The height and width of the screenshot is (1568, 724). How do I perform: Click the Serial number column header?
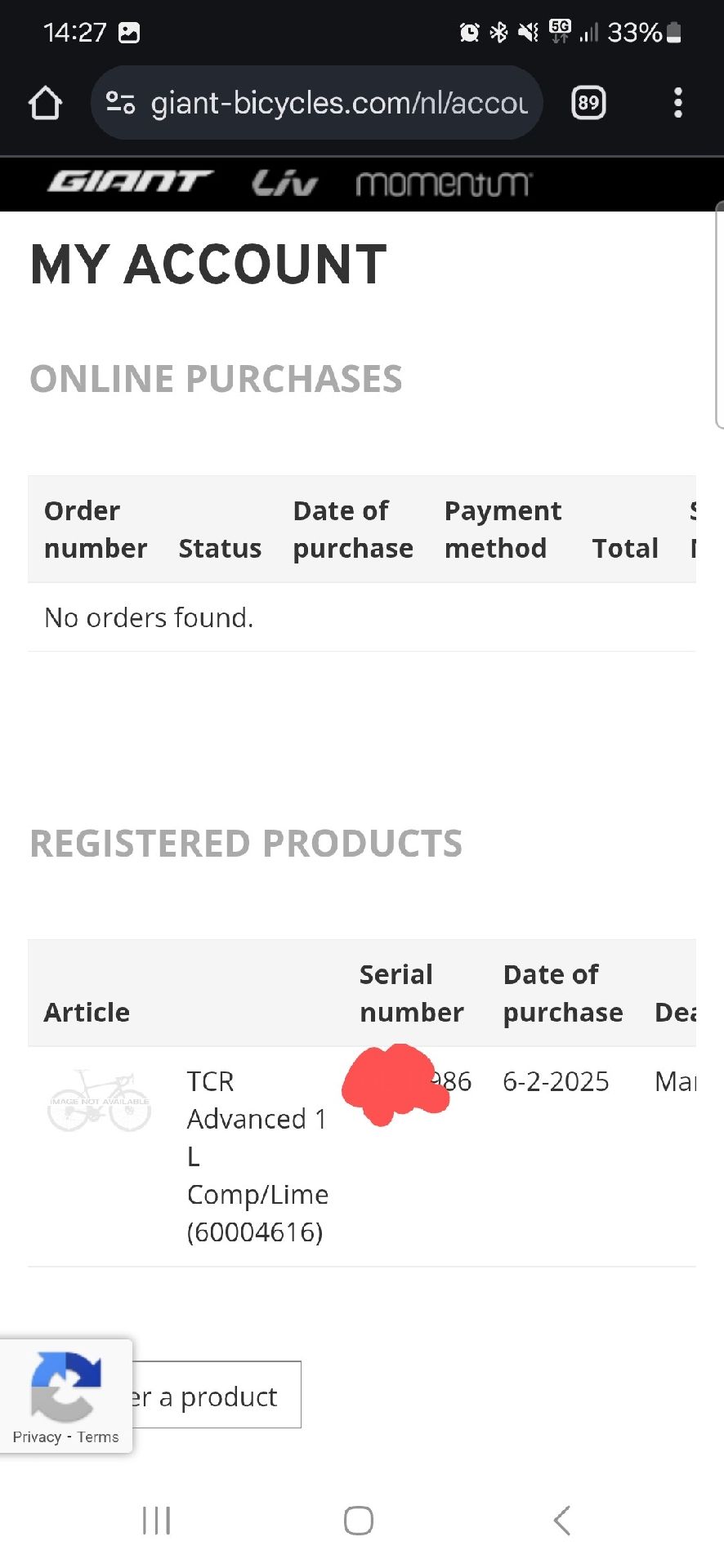(x=411, y=993)
